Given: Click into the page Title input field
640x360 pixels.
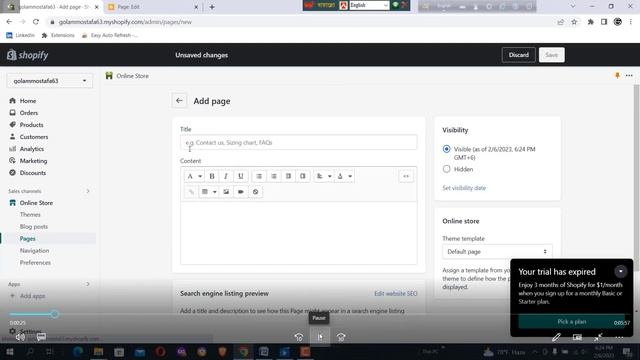Looking at the screenshot, I should pos(298,142).
